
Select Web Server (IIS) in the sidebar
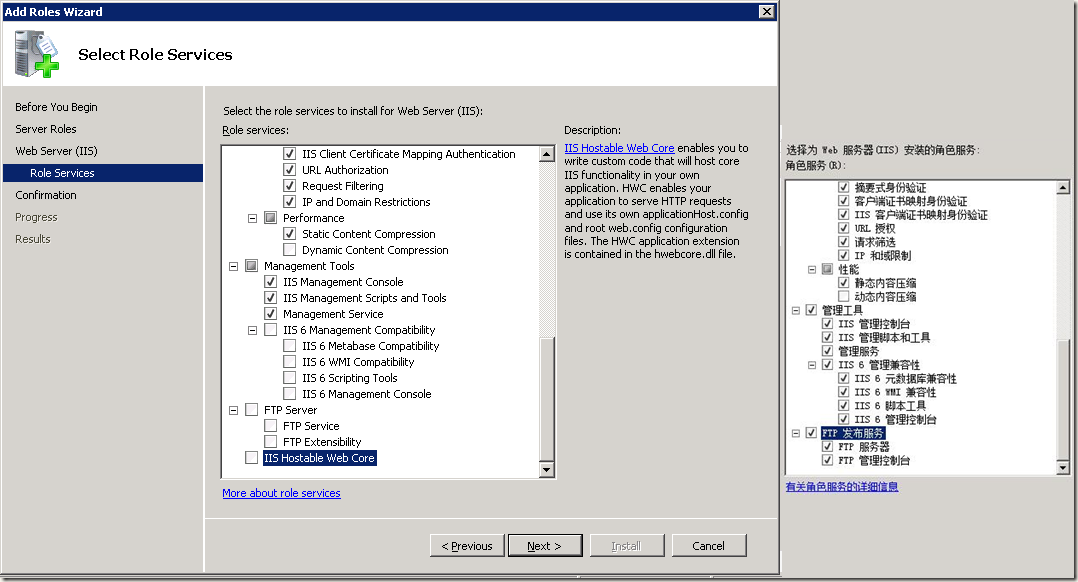coord(56,151)
